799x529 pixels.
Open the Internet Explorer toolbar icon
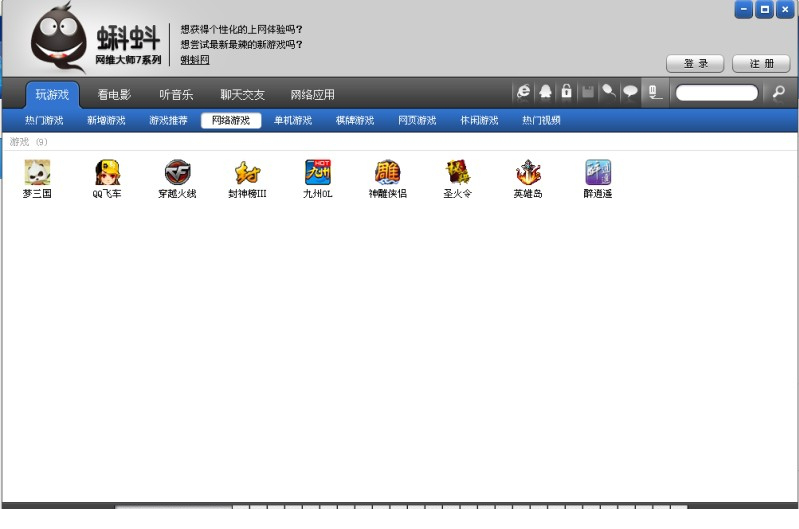(x=523, y=92)
